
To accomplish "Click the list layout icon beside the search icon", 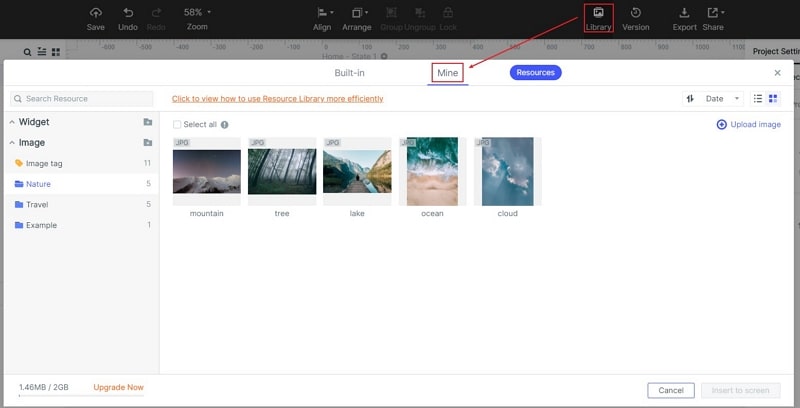I will click(x=42, y=52).
